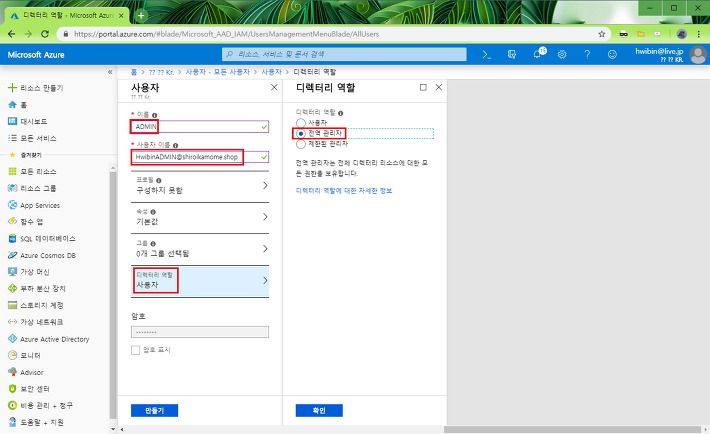Click the sidebar vertical scrollbar
The height and width of the screenshot is (434, 710).
pyautogui.click(x=113, y=296)
